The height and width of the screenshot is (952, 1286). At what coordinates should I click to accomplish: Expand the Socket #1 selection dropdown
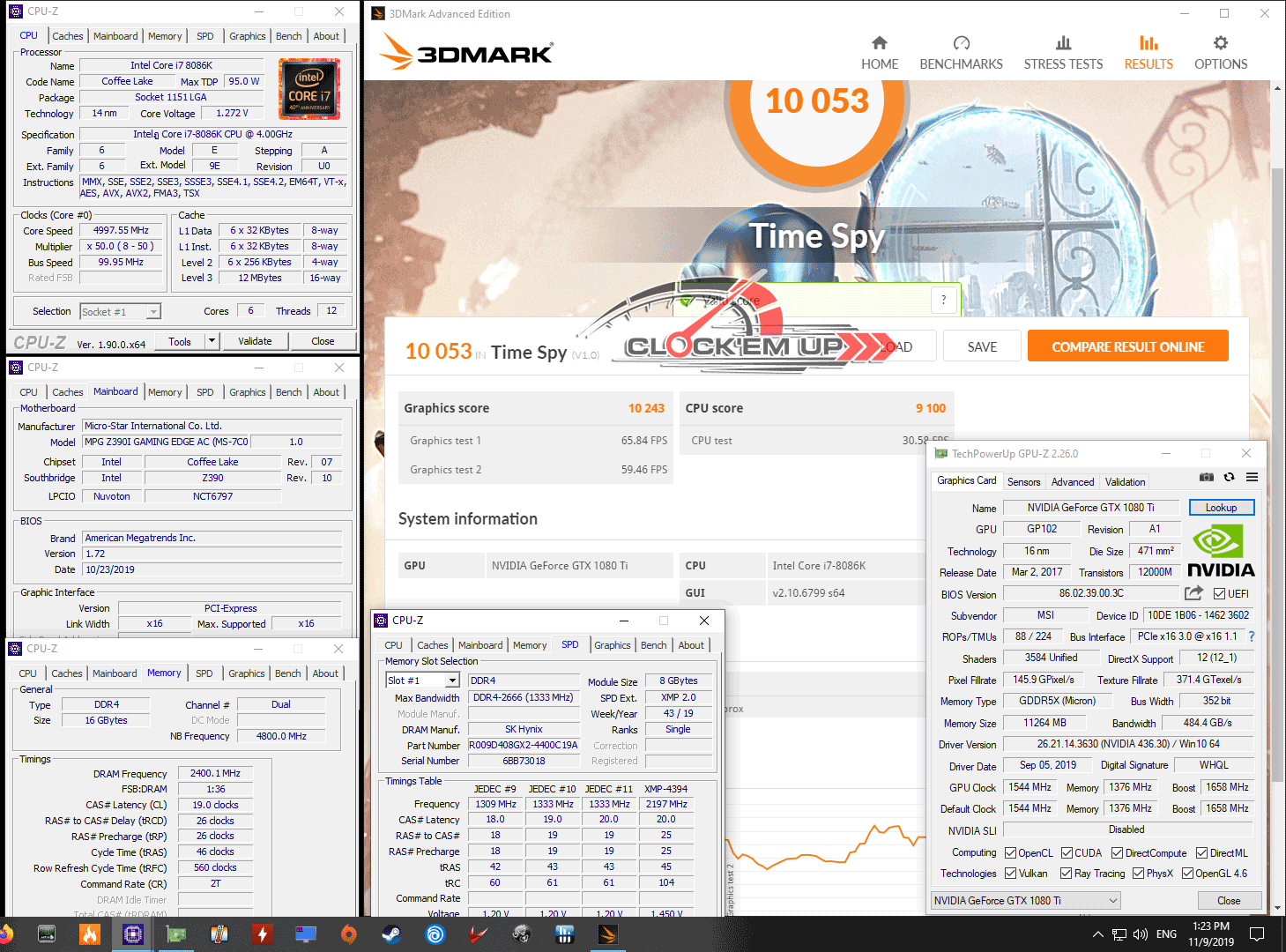tap(153, 312)
